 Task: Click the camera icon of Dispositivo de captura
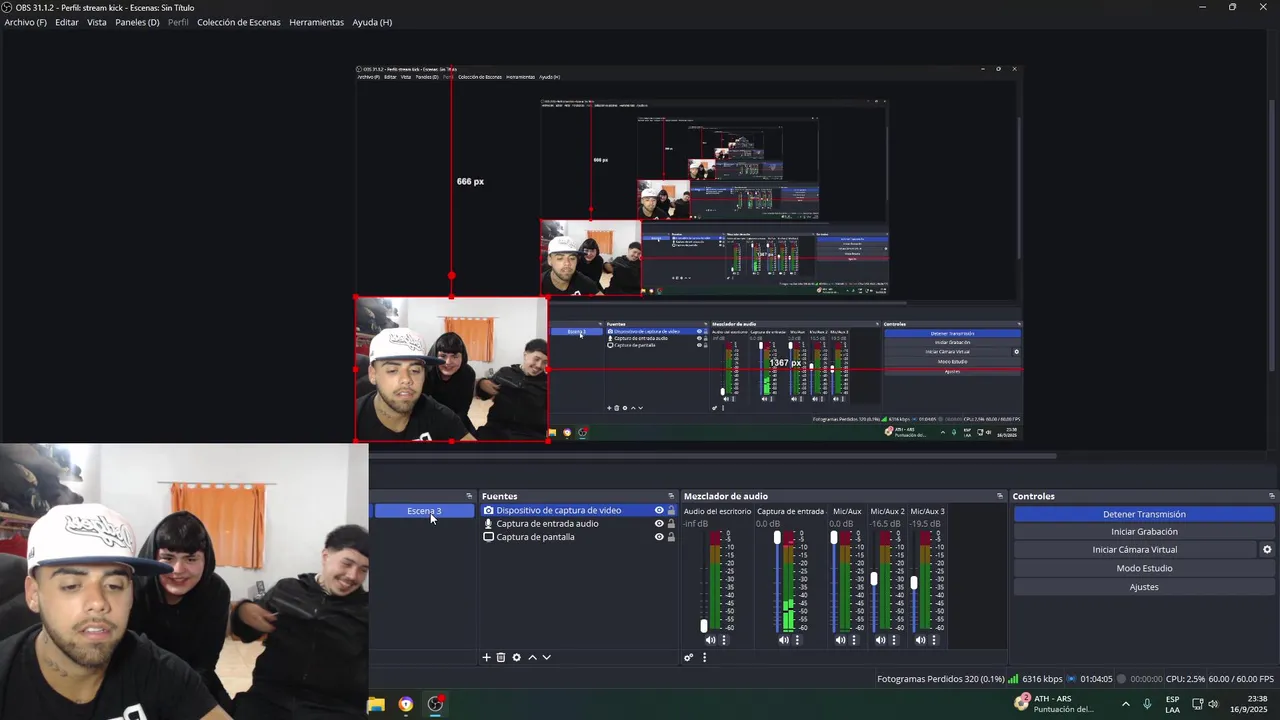coord(488,510)
